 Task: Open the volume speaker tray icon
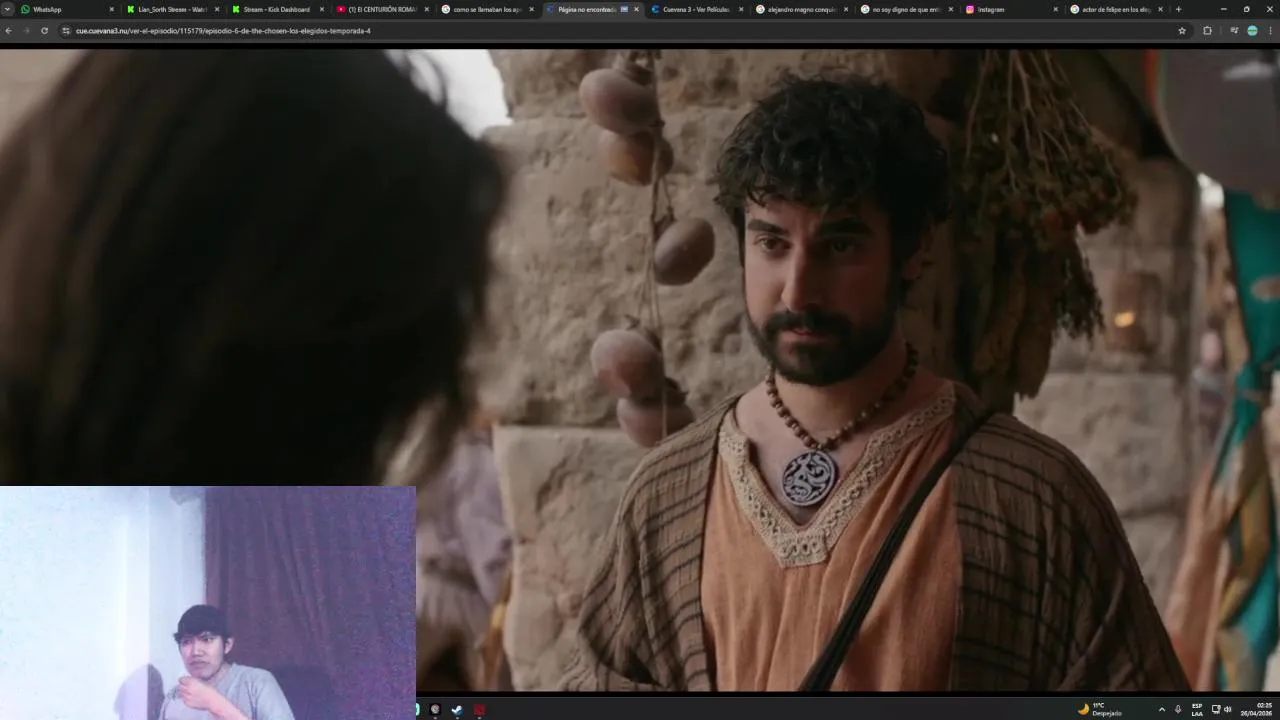pyautogui.click(x=1228, y=709)
